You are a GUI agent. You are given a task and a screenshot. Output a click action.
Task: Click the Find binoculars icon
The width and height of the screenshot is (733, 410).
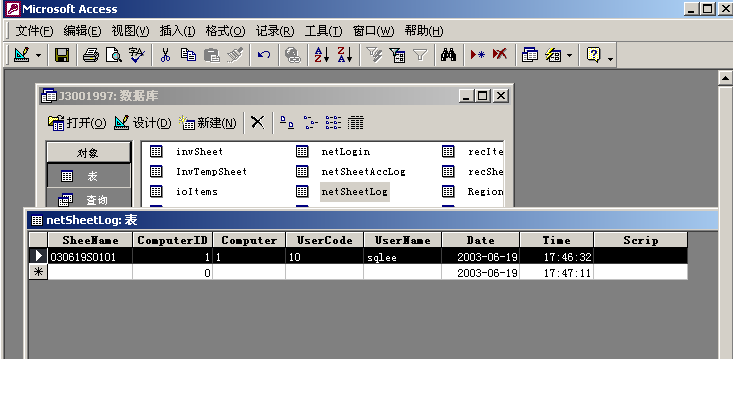point(449,56)
